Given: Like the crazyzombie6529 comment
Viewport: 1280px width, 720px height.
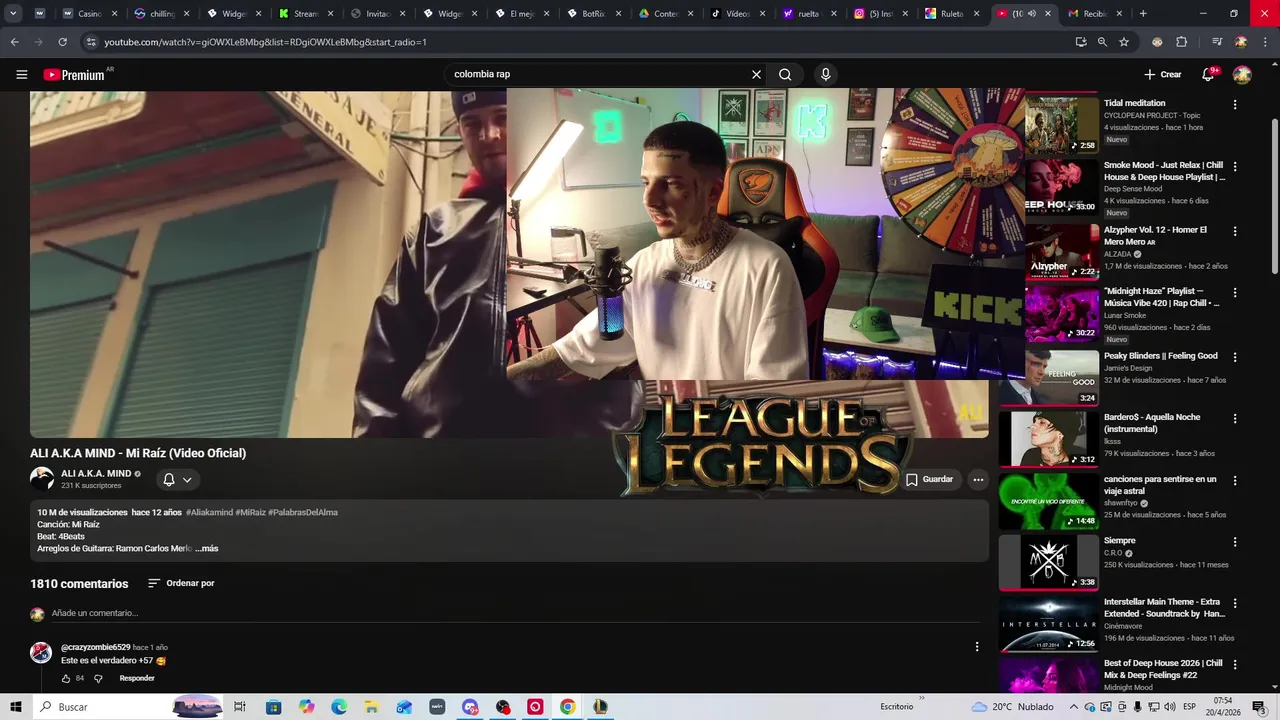Looking at the screenshot, I should coord(66,678).
